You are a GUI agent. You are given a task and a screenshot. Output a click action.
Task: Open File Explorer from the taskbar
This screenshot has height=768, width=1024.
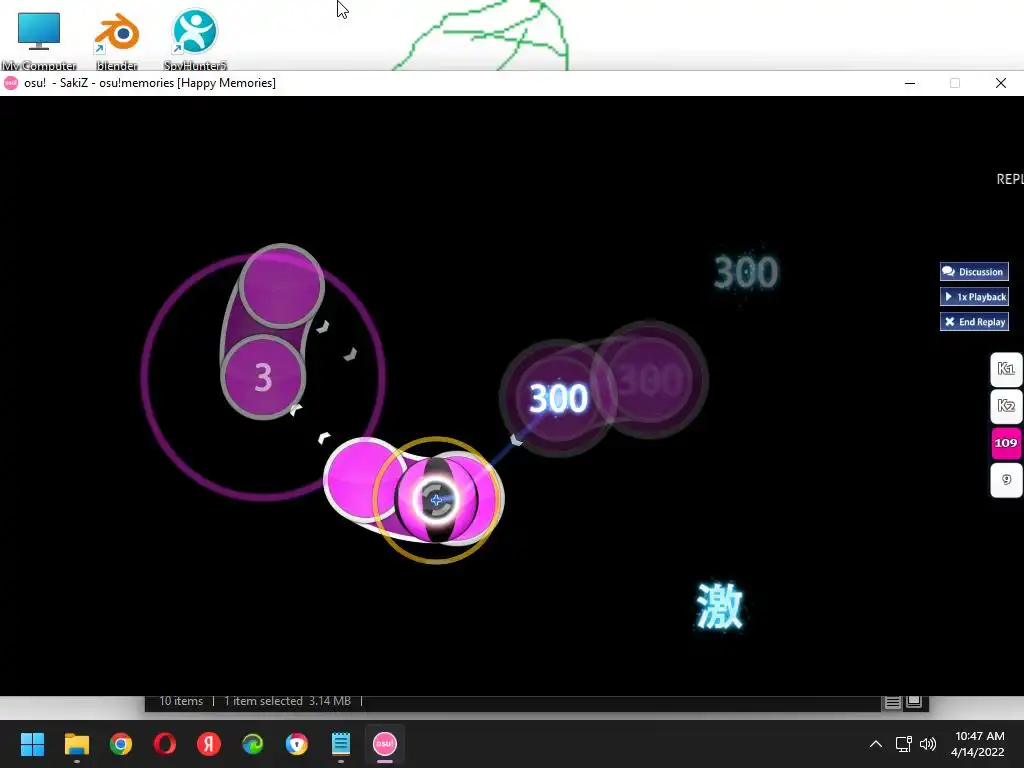pos(76,744)
